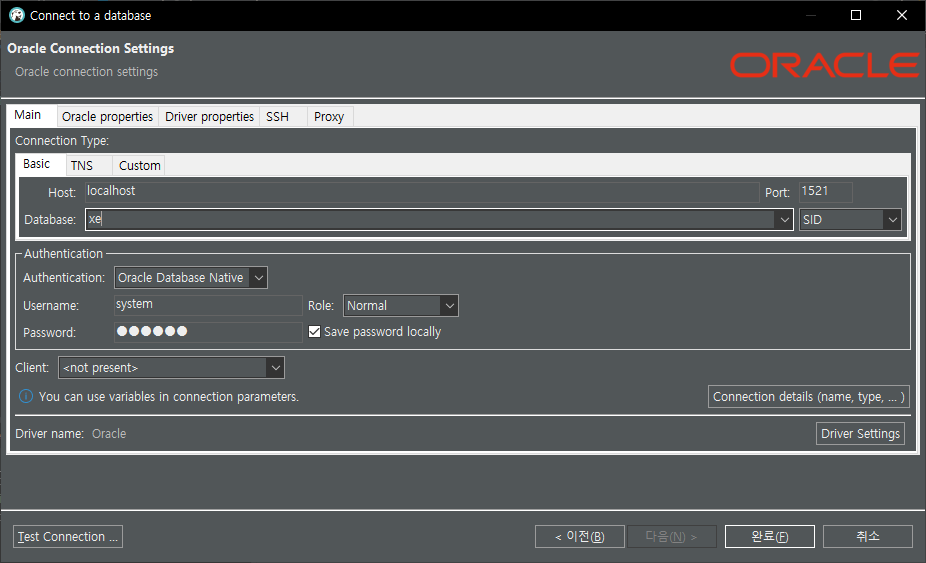The image size is (926, 563).
Task: Select the Custom connection type tab
Action: (139, 165)
